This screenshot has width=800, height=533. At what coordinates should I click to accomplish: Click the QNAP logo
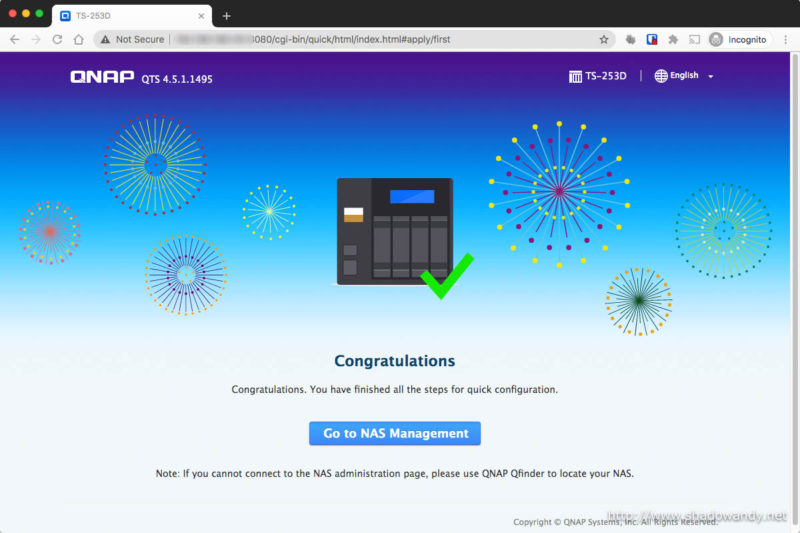[x=102, y=77]
